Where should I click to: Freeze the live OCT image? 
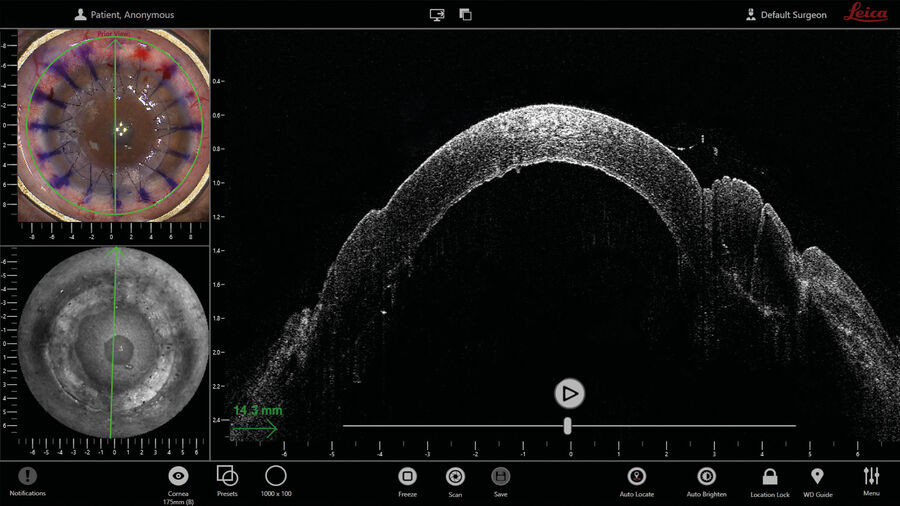coord(408,476)
